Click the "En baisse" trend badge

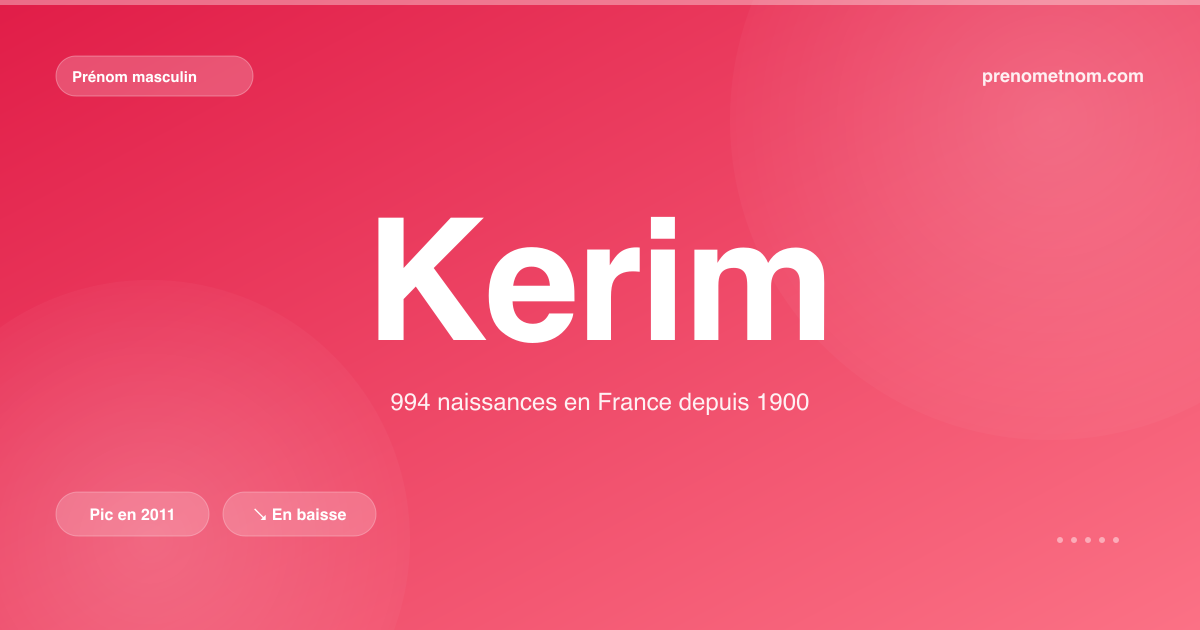tap(299, 514)
